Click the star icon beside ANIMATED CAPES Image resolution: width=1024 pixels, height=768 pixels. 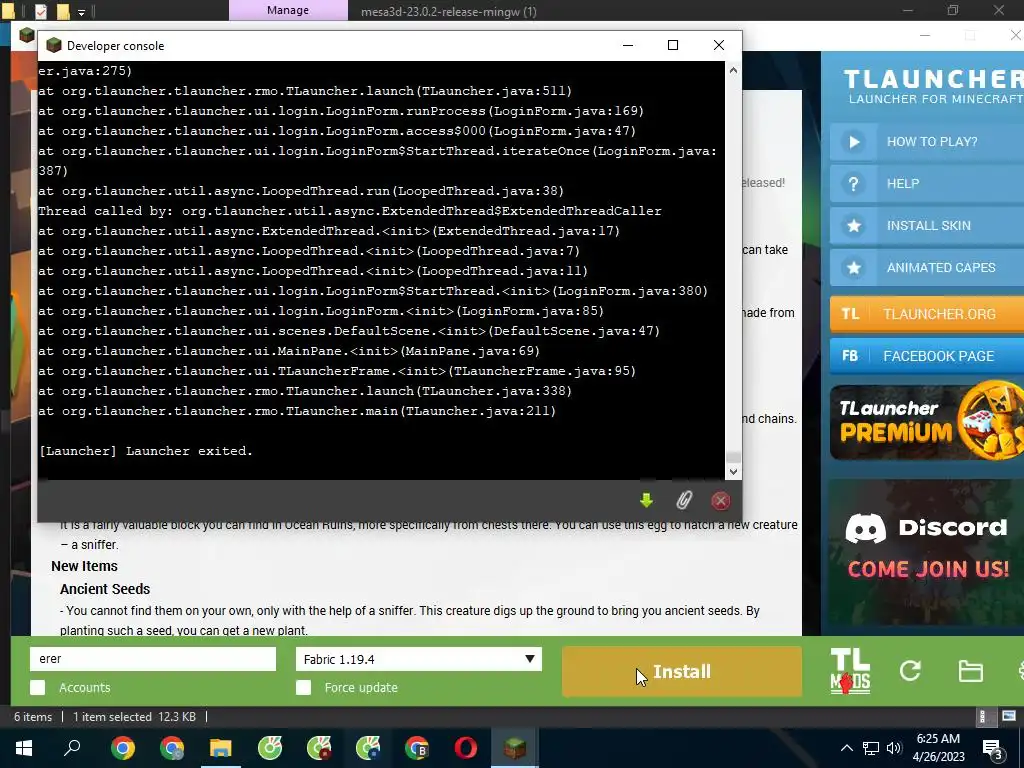point(854,268)
